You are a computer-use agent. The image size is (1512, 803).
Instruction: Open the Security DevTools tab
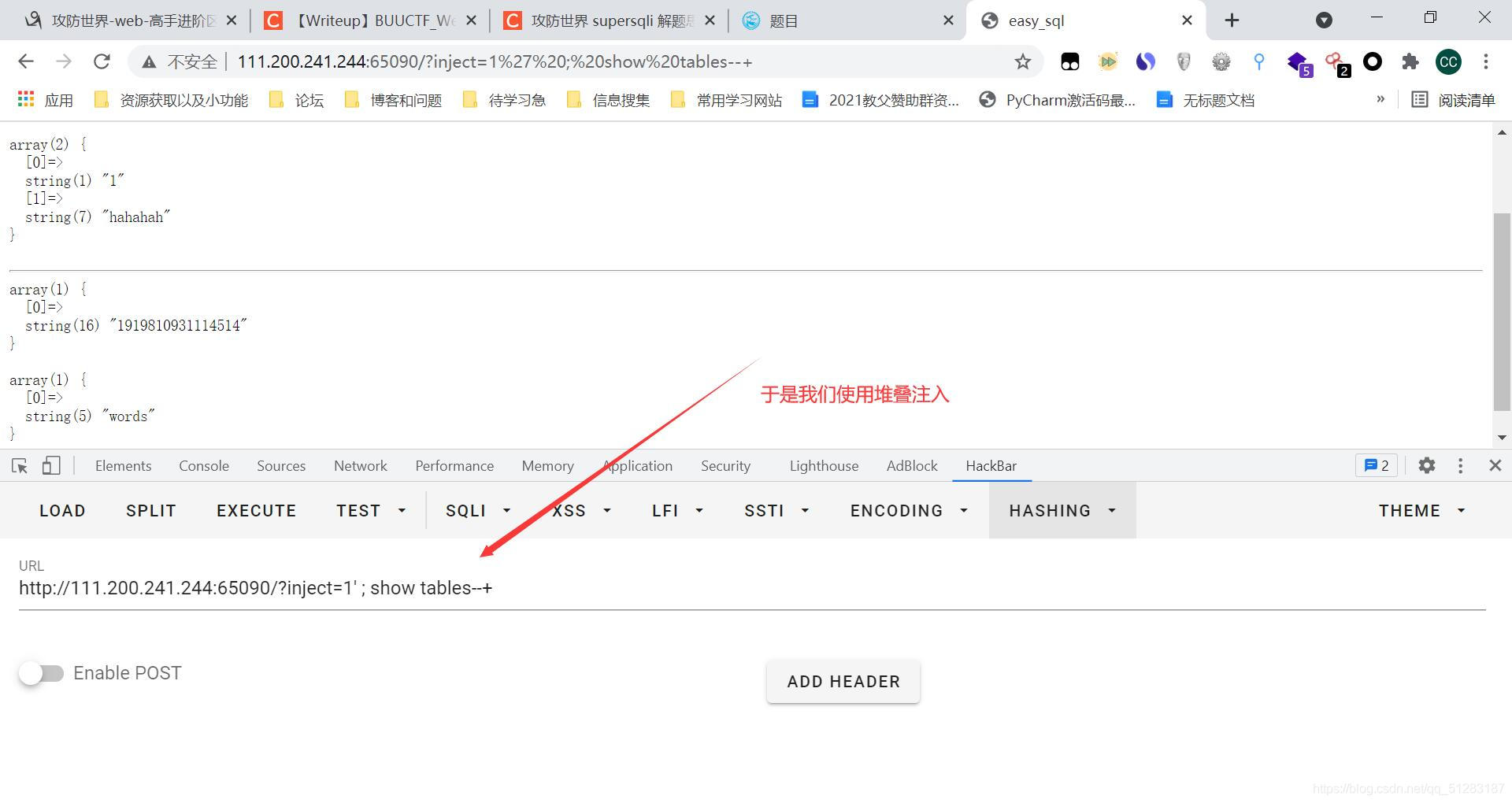coord(725,466)
